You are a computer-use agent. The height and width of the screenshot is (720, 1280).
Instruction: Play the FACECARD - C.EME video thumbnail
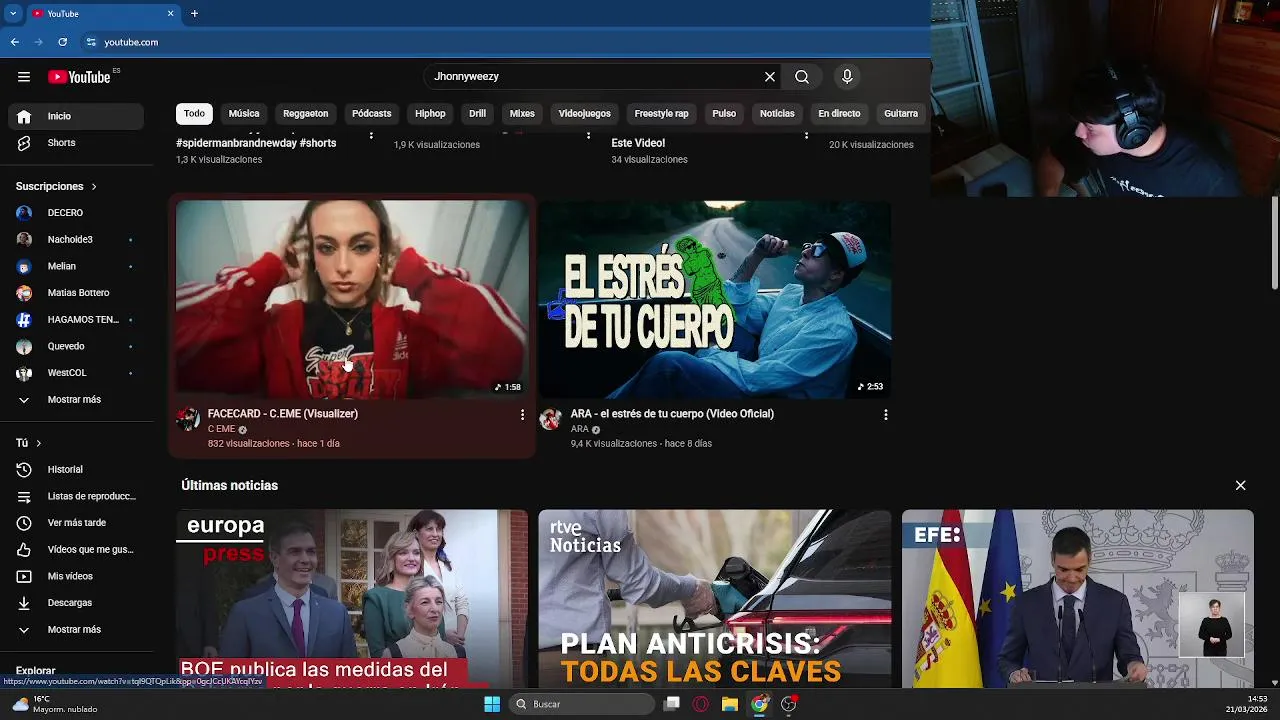coord(352,299)
